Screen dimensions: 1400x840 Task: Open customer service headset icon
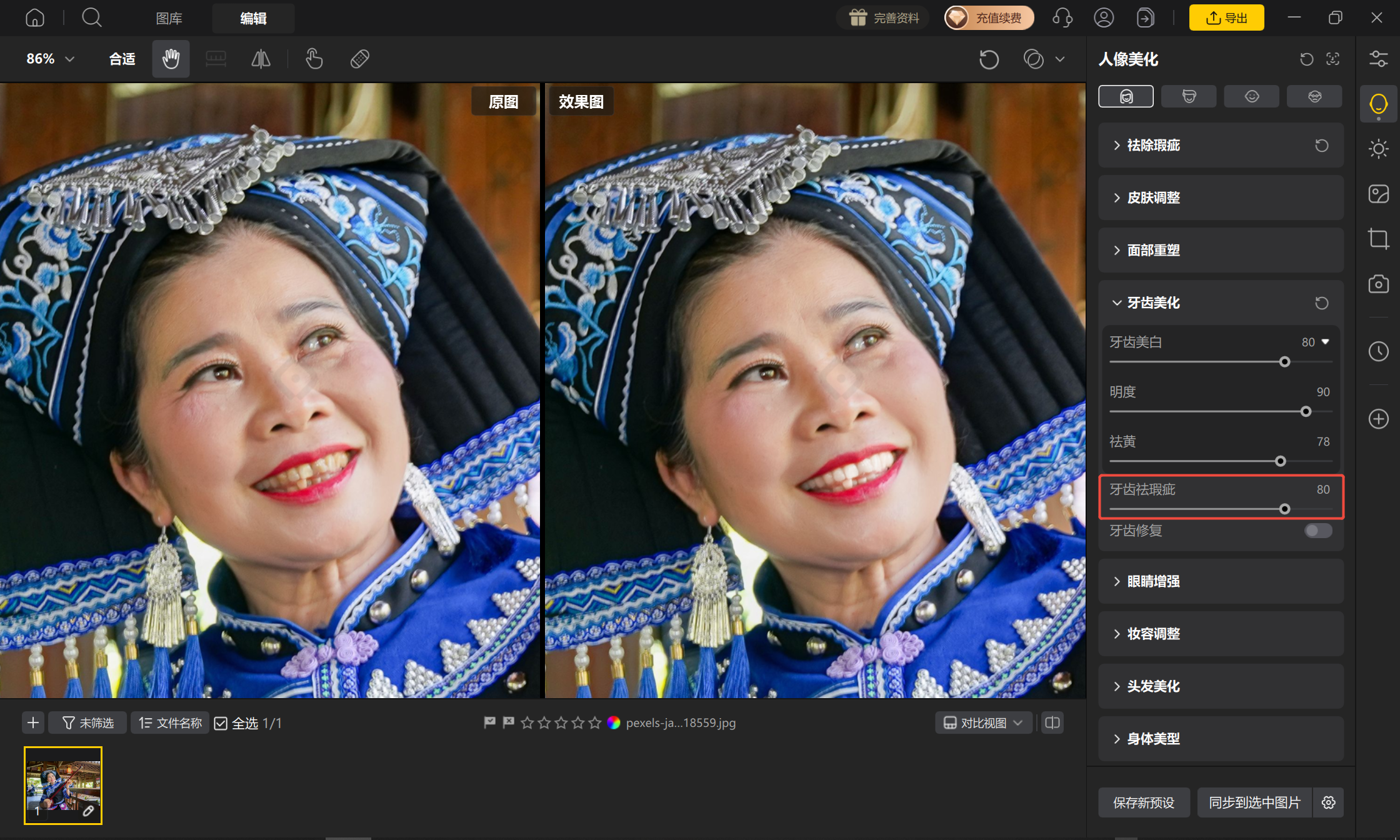click(1062, 17)
